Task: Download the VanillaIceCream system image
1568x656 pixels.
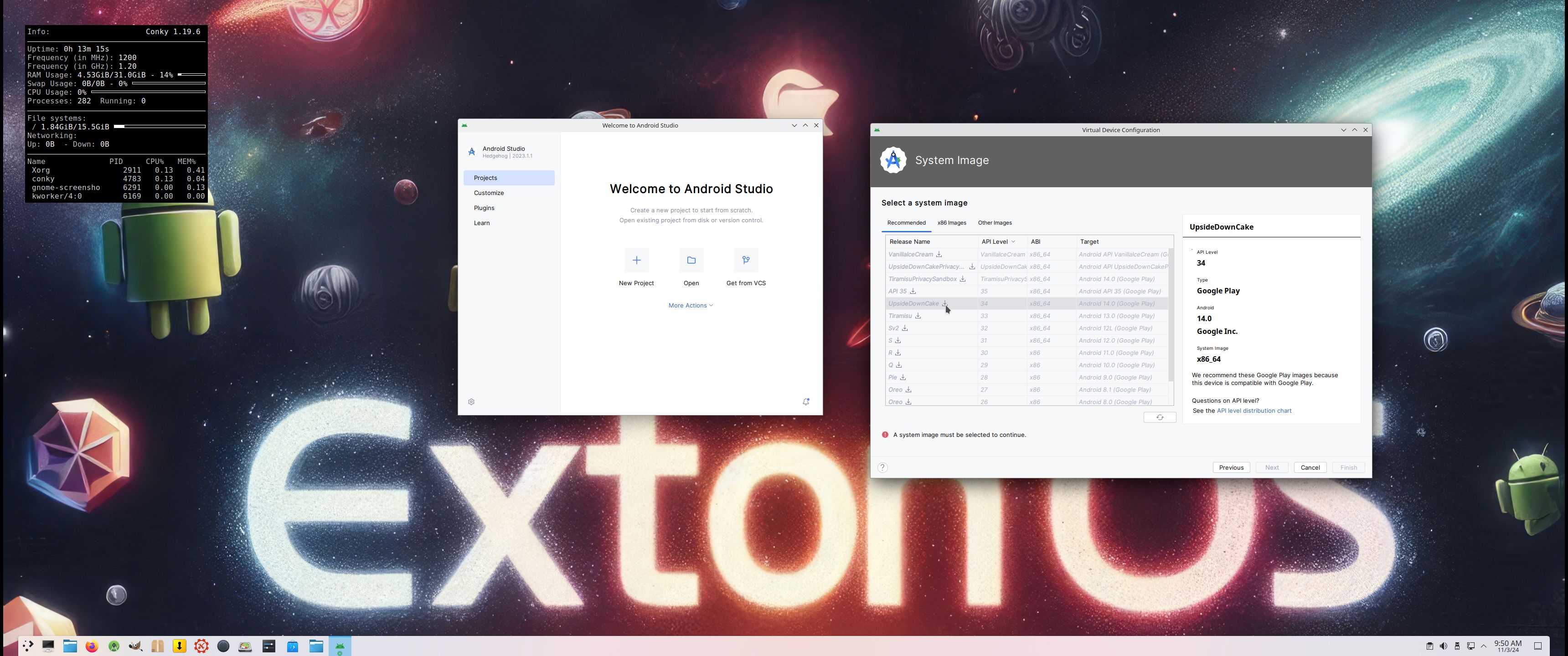Action: tap(939, 254)
